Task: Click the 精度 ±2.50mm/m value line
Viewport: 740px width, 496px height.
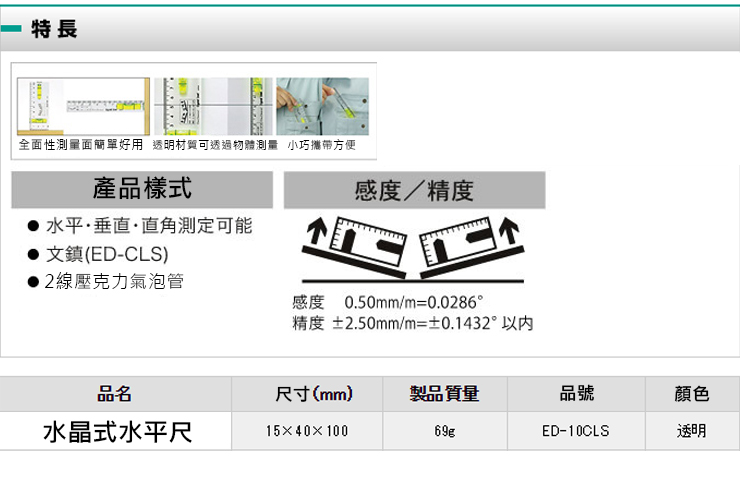Action: coord(412,323)
